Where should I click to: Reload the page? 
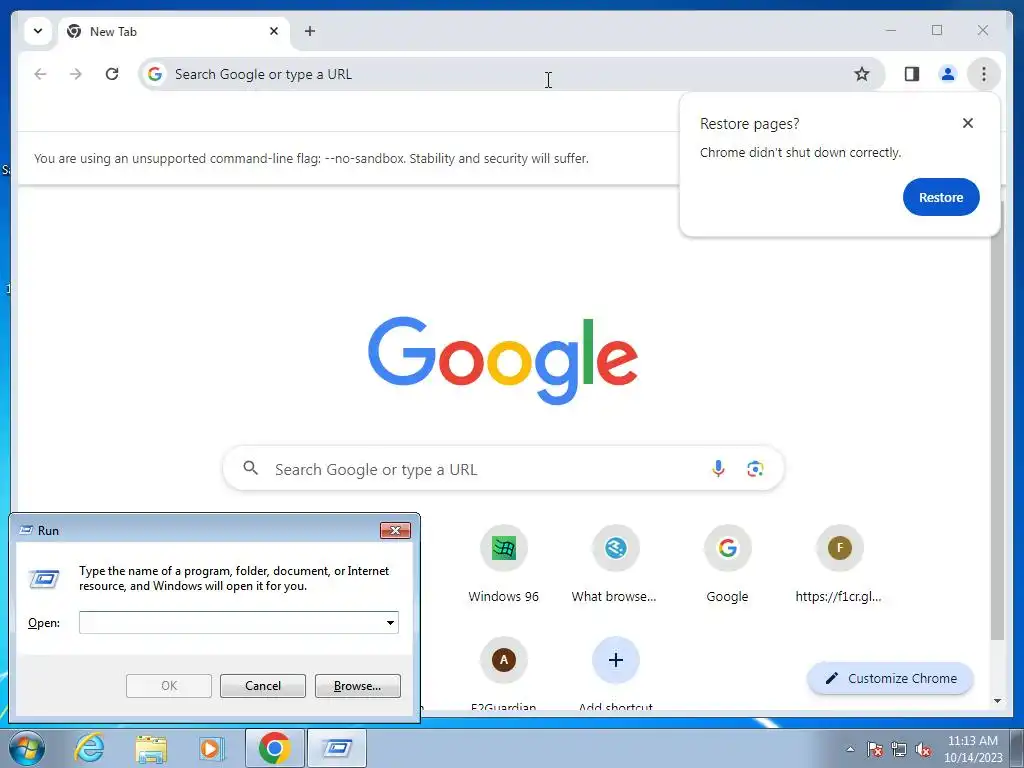click(x=112, y=74)
